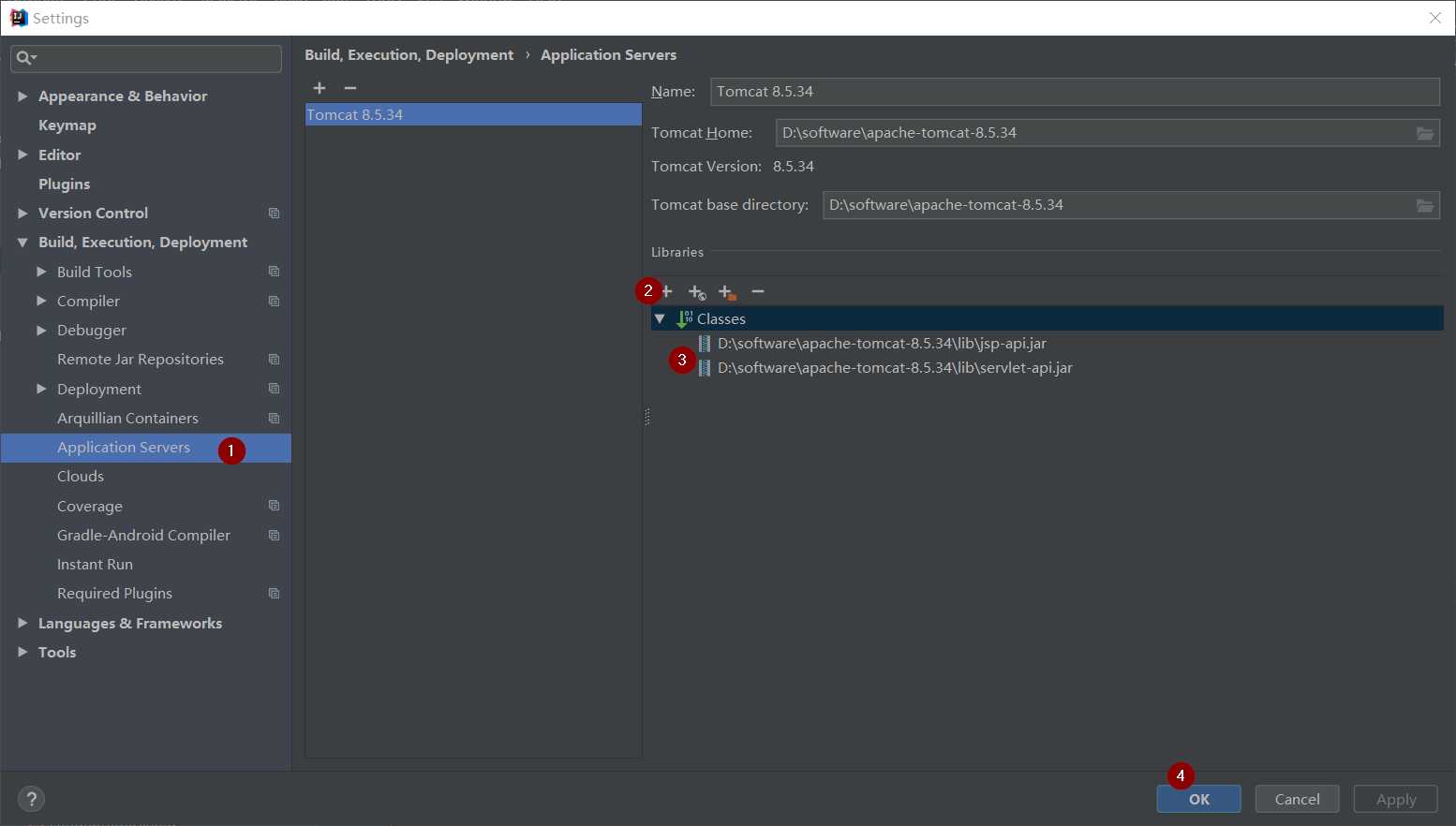Browse for the Tomcat Home folder
1456x826 pixels.
point(1425,133)
